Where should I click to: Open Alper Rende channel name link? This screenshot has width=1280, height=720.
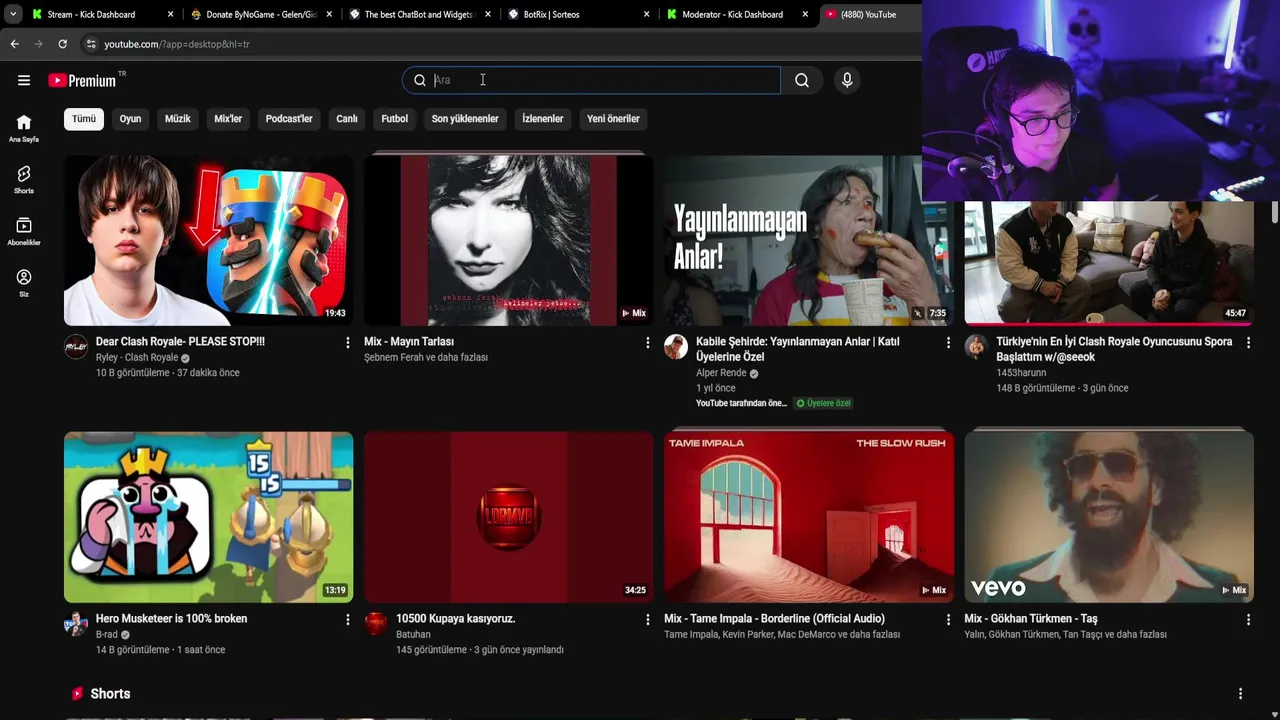coord(721,373)
